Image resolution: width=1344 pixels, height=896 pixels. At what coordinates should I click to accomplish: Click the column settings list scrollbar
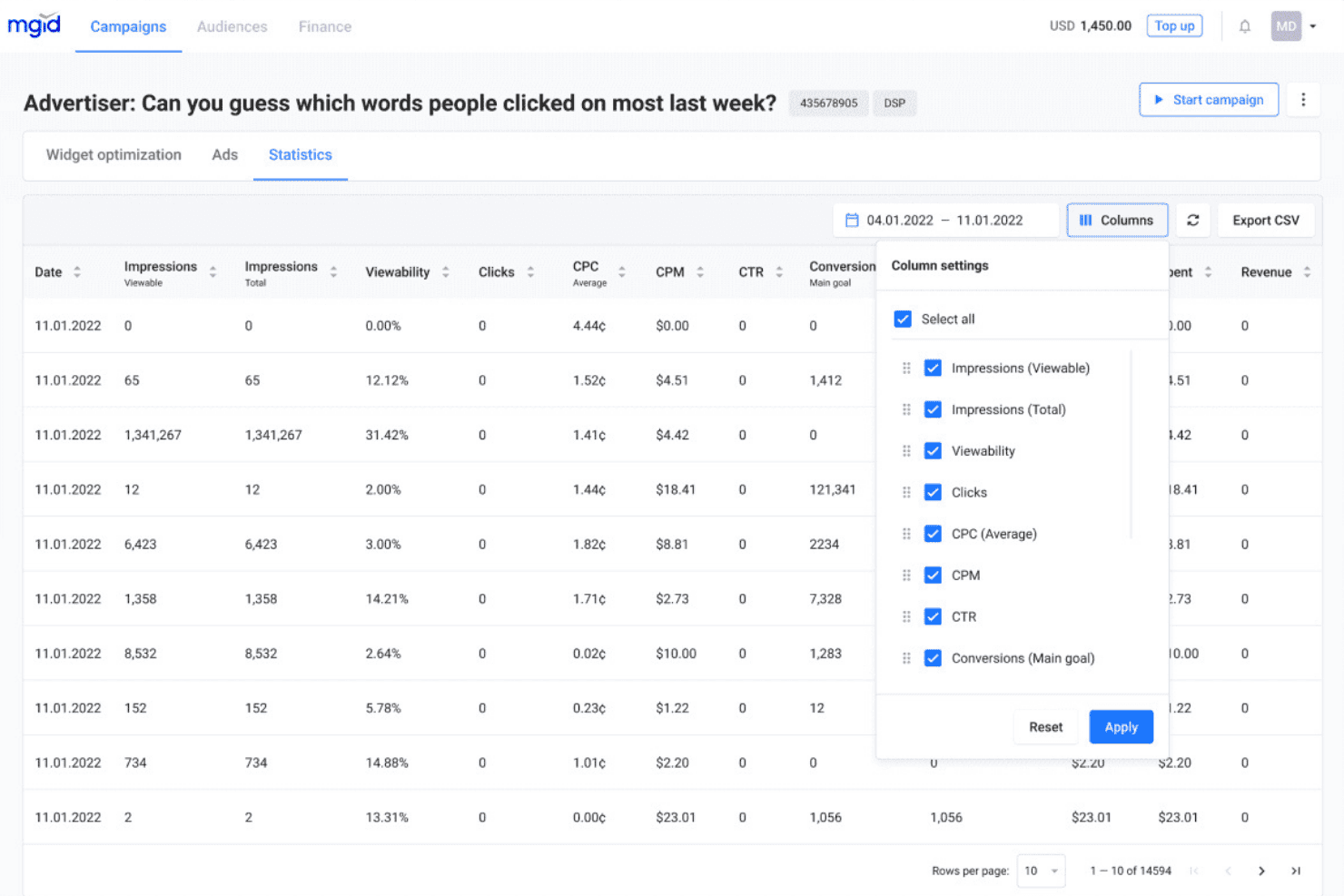tap(1132, 445)
